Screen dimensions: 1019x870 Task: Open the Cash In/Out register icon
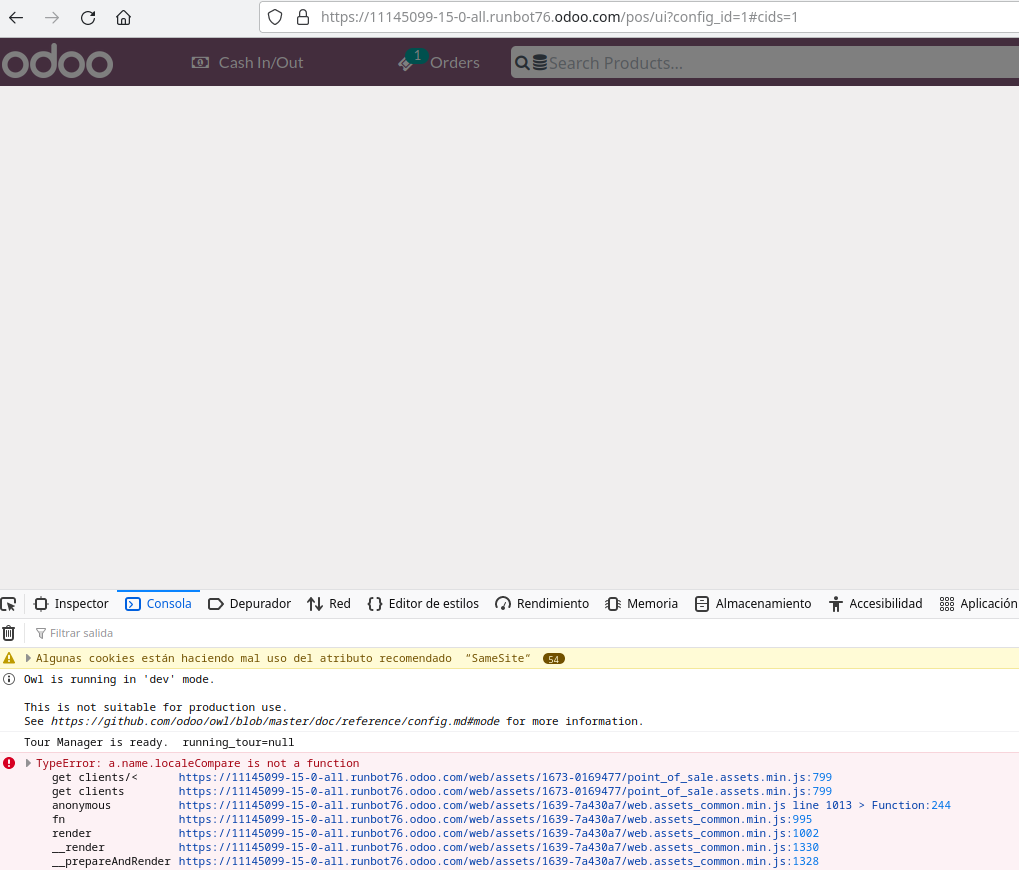click(x=202, y=62)
